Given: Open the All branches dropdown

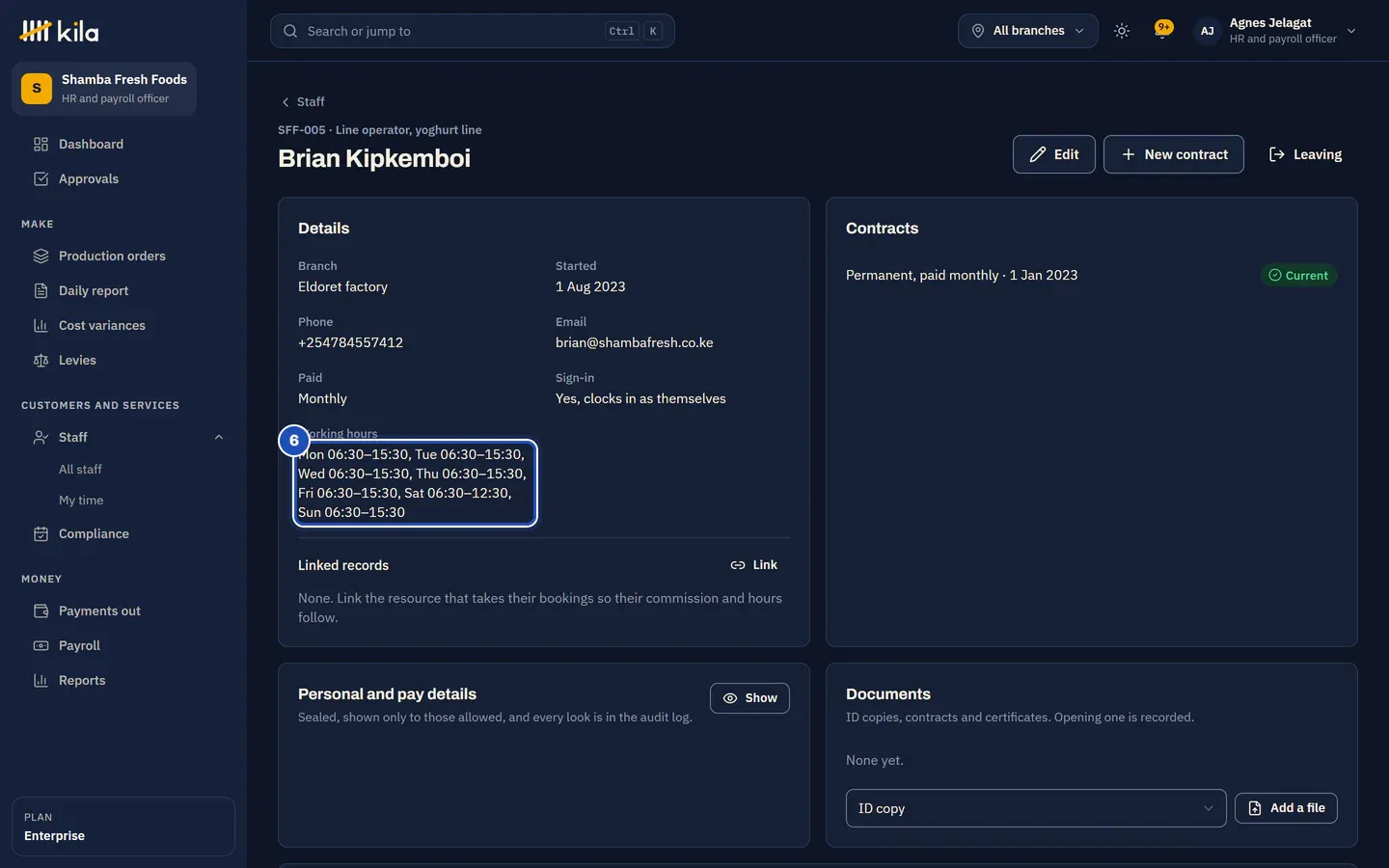Looking at the screenshot, I should click(1027, 31).
